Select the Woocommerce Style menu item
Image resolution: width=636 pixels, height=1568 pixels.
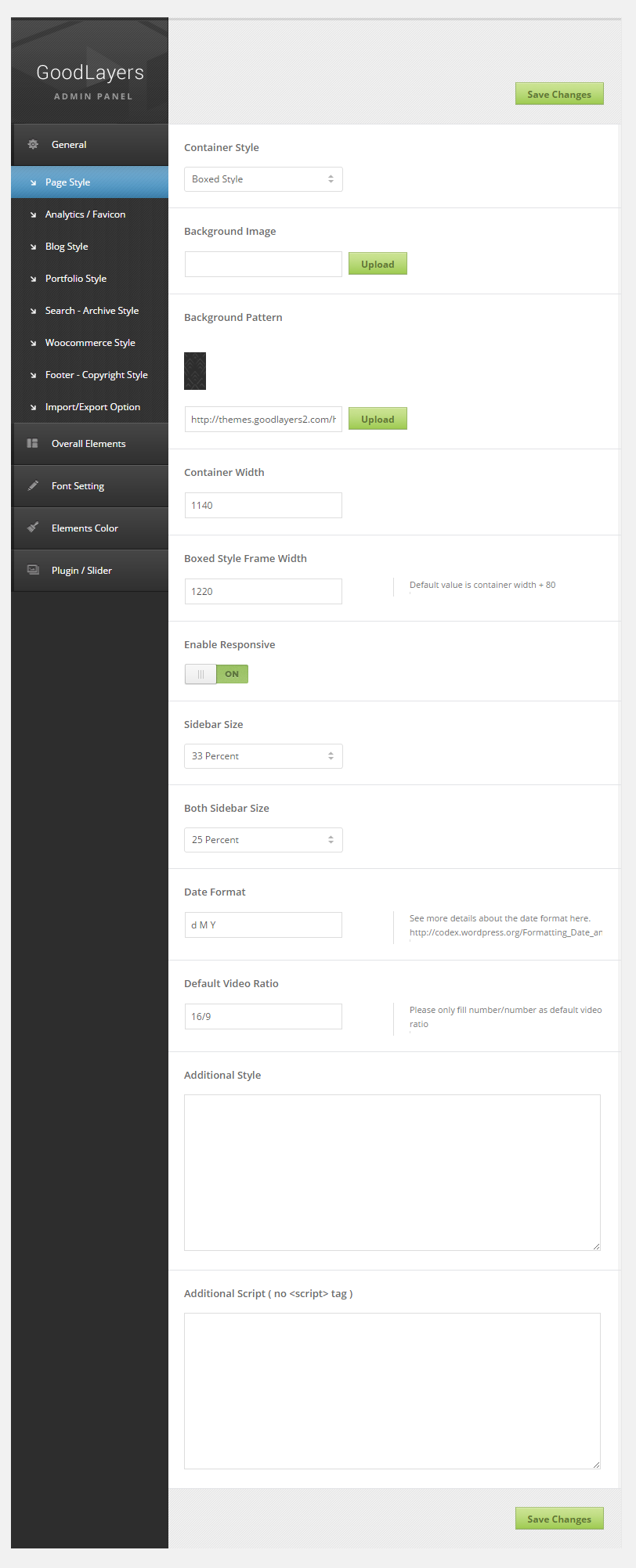point(90,343)
